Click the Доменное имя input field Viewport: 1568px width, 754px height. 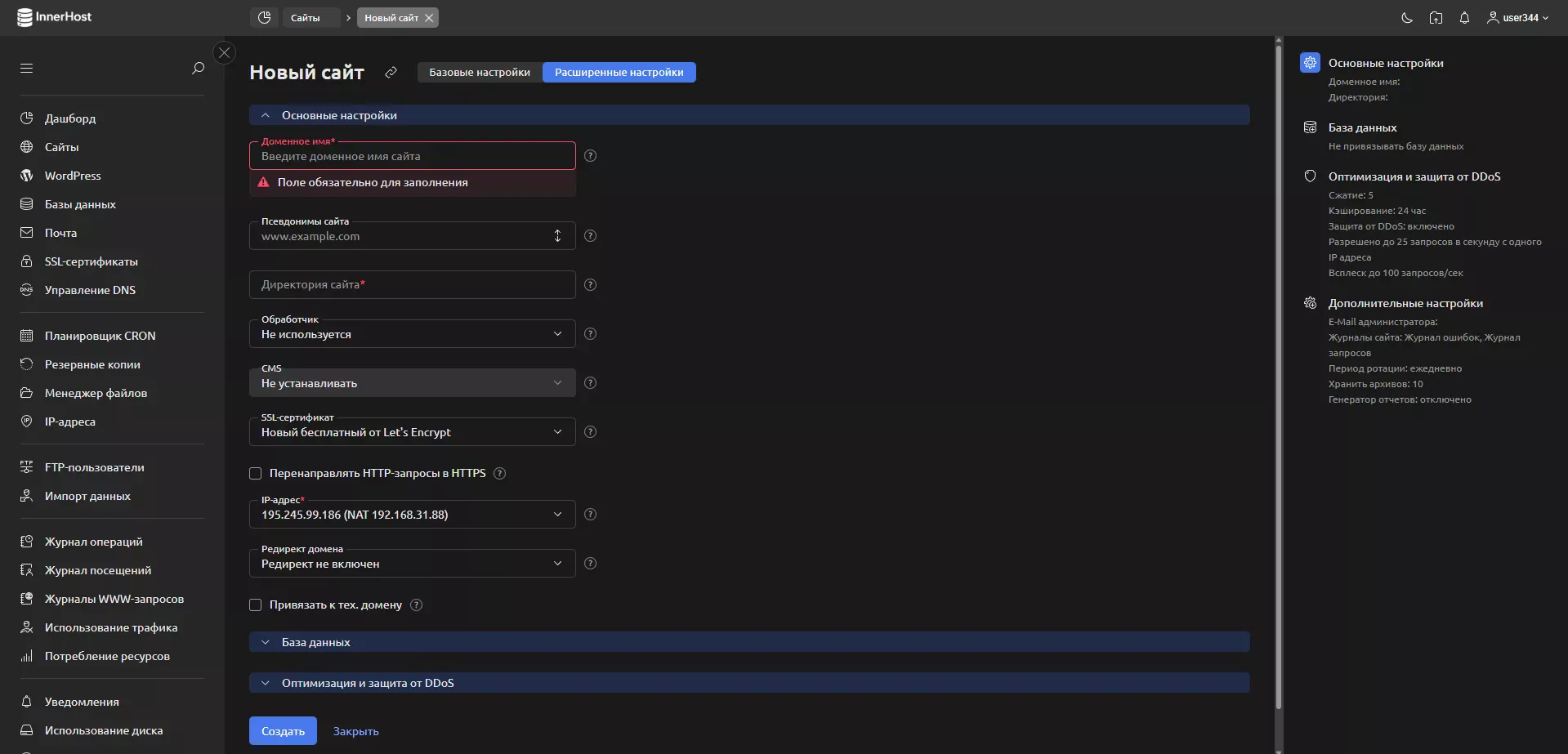tap(412, 157)
